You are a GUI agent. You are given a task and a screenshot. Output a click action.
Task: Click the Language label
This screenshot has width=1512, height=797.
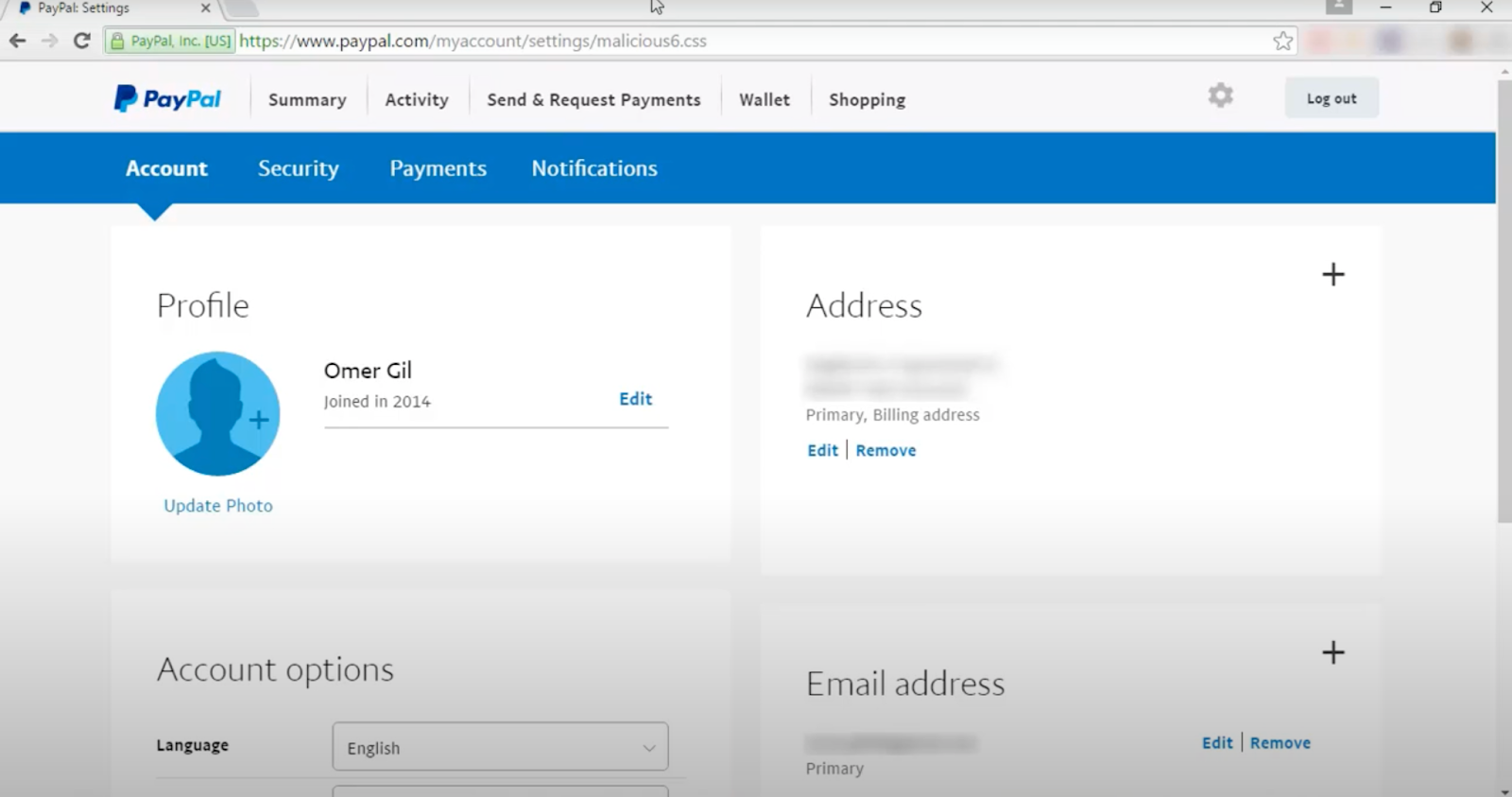pos(192,745)
